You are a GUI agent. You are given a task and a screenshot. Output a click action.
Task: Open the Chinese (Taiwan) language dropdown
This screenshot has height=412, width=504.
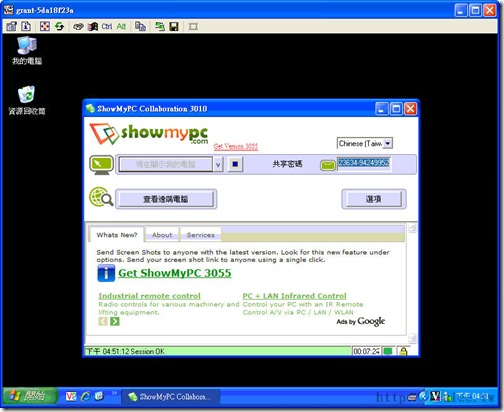click(x=365, y=143)
